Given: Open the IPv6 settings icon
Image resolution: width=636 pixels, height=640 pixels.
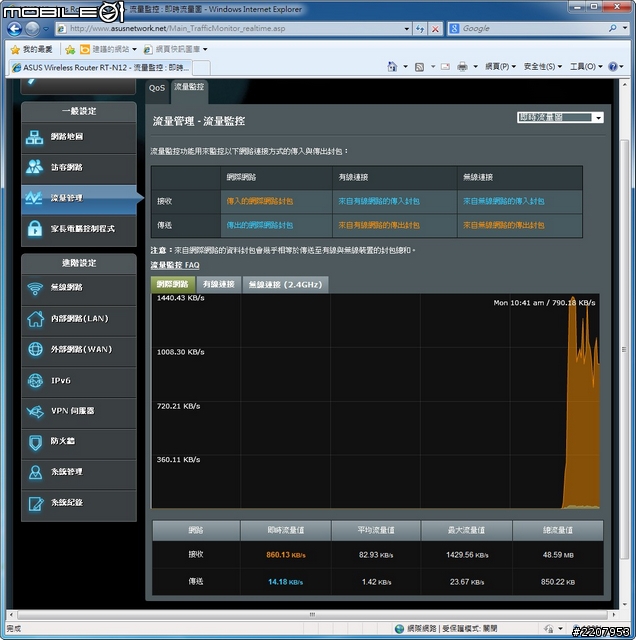Looking at the screenshot, I should [x=35, y=381].
